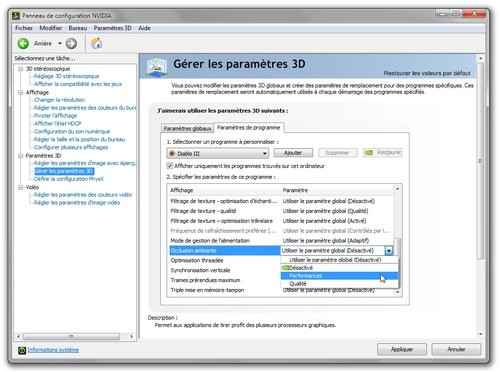Select Optimisation threadée row
The image size is (500, 372).
[225, 260]
